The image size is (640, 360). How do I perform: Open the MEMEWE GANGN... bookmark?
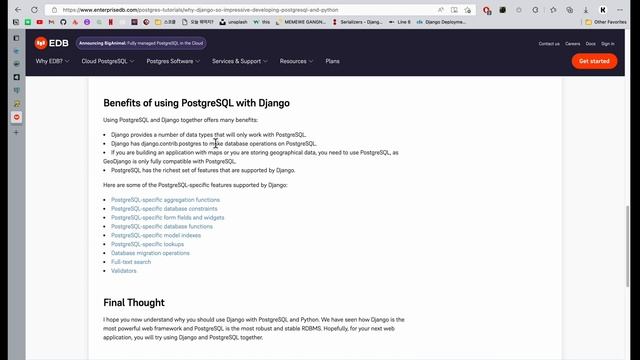tap(301, 22)
